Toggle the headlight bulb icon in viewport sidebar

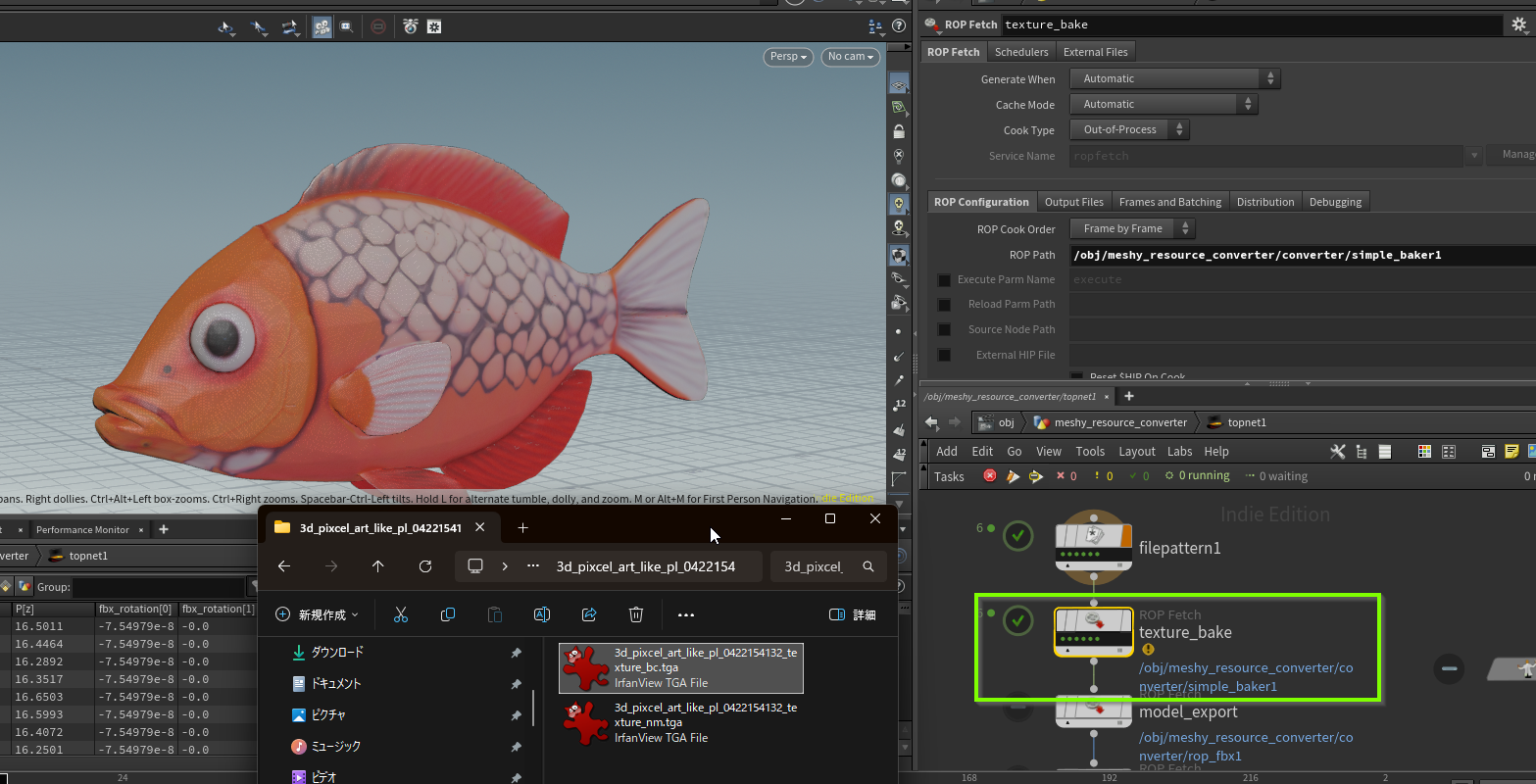899,204
